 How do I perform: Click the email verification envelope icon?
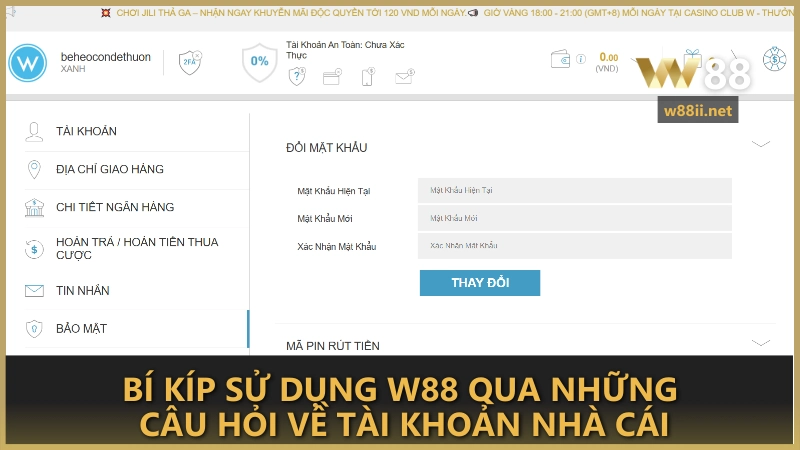point(405,77)
